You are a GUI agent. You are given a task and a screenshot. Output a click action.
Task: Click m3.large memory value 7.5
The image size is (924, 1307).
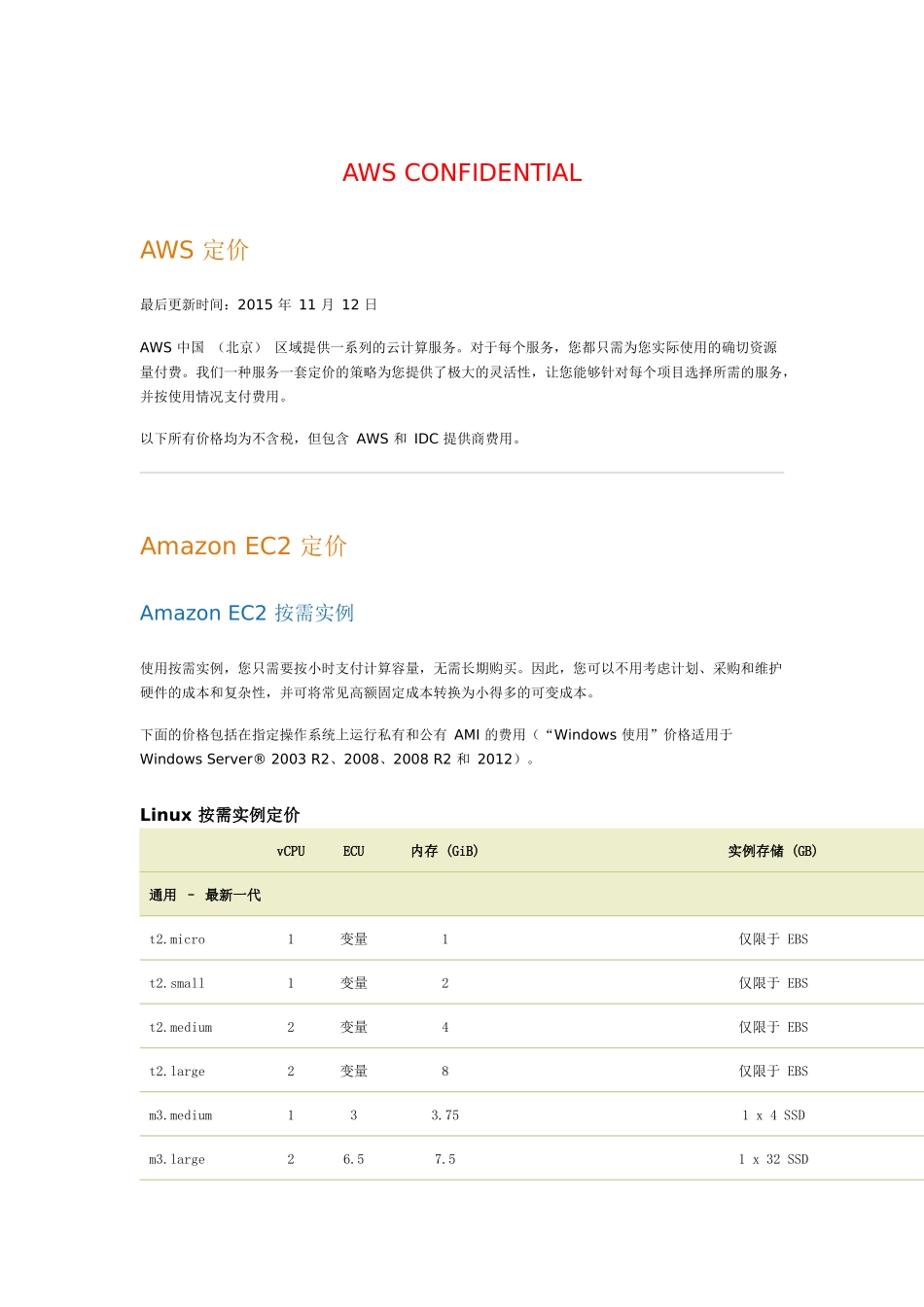445,1159
